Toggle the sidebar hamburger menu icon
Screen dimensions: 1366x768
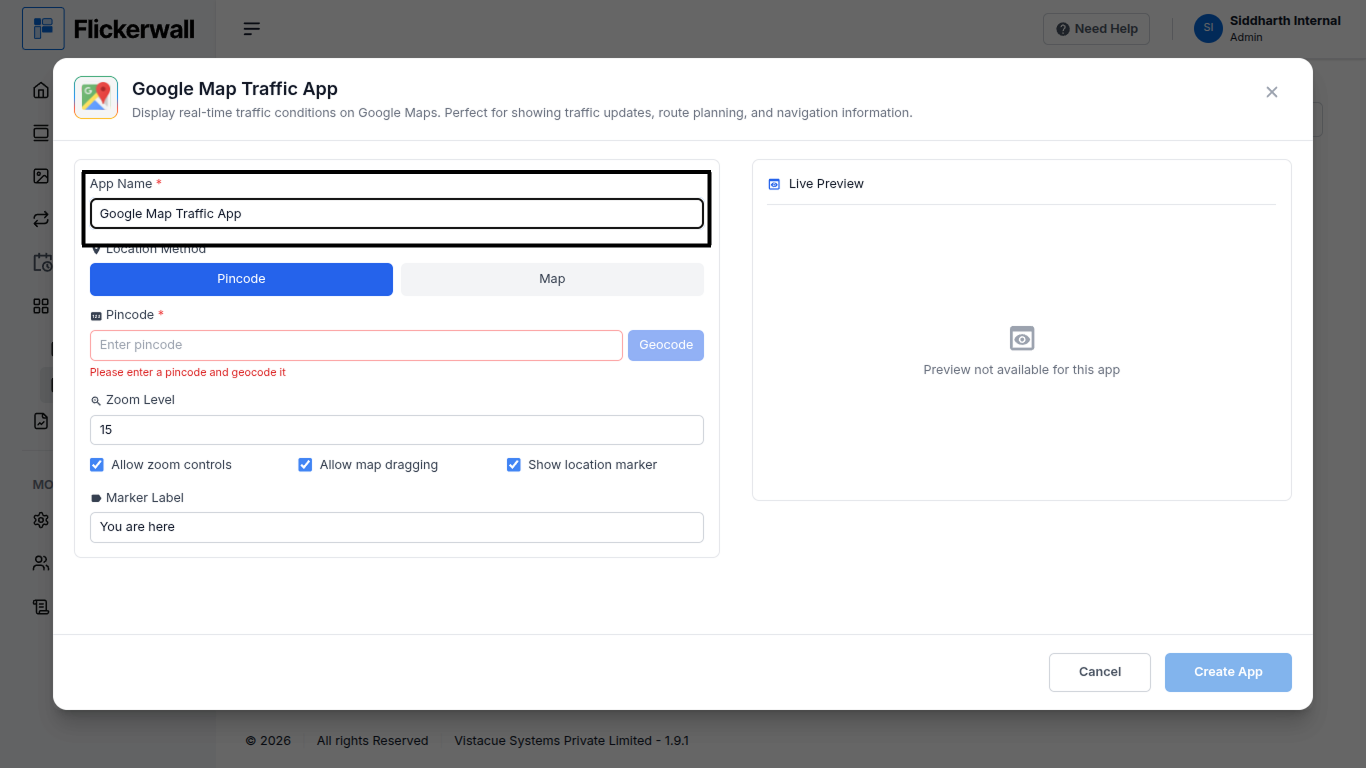(x=252, y=29)
